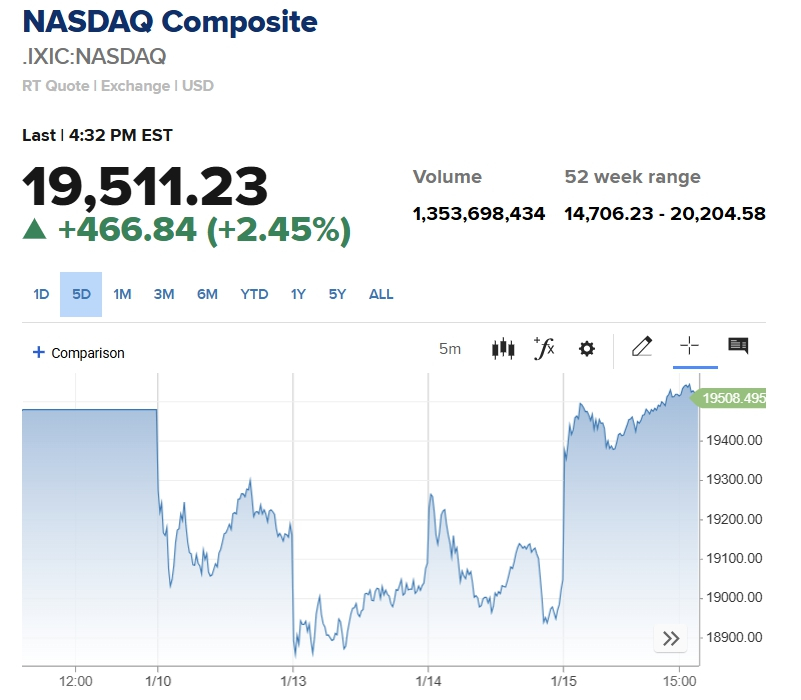Viewport: 801px width, 700px height.
Task: Click the double-chevron scroll-to-latest button
Action: pos(670,638)
